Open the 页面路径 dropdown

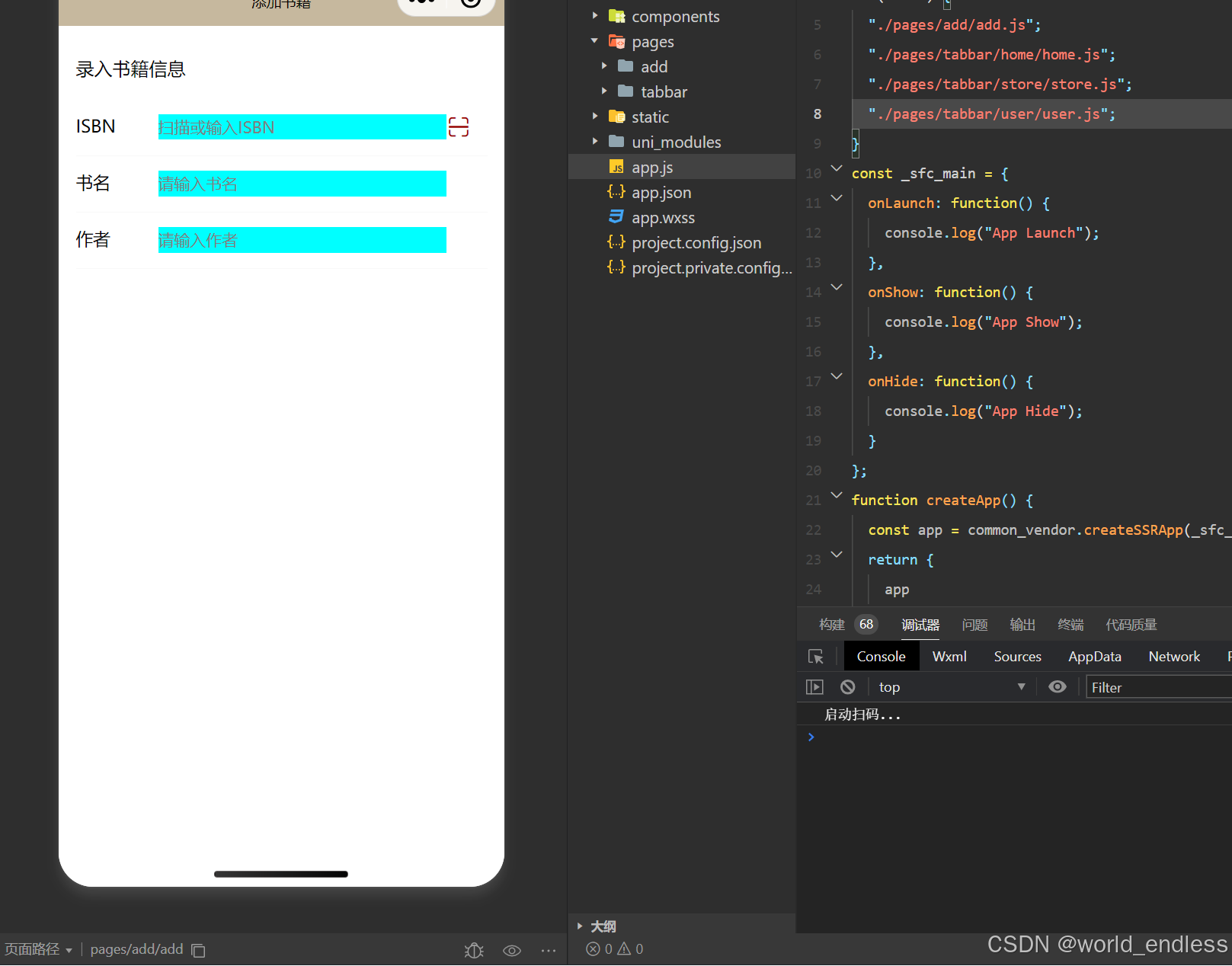pos(38,949)
